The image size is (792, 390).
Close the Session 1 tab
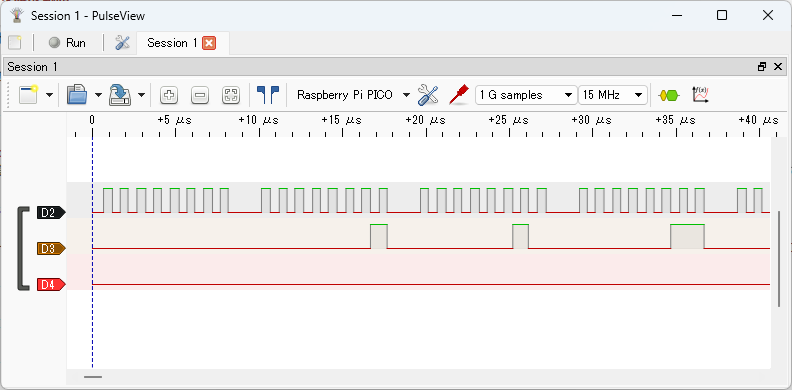coord(209,43)
